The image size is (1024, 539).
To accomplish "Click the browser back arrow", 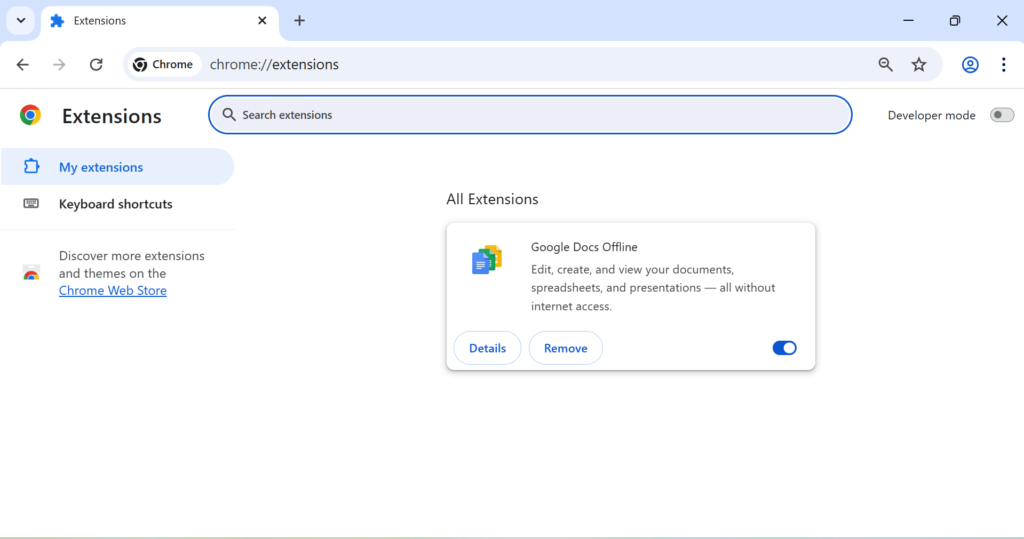I will [23, 65].
